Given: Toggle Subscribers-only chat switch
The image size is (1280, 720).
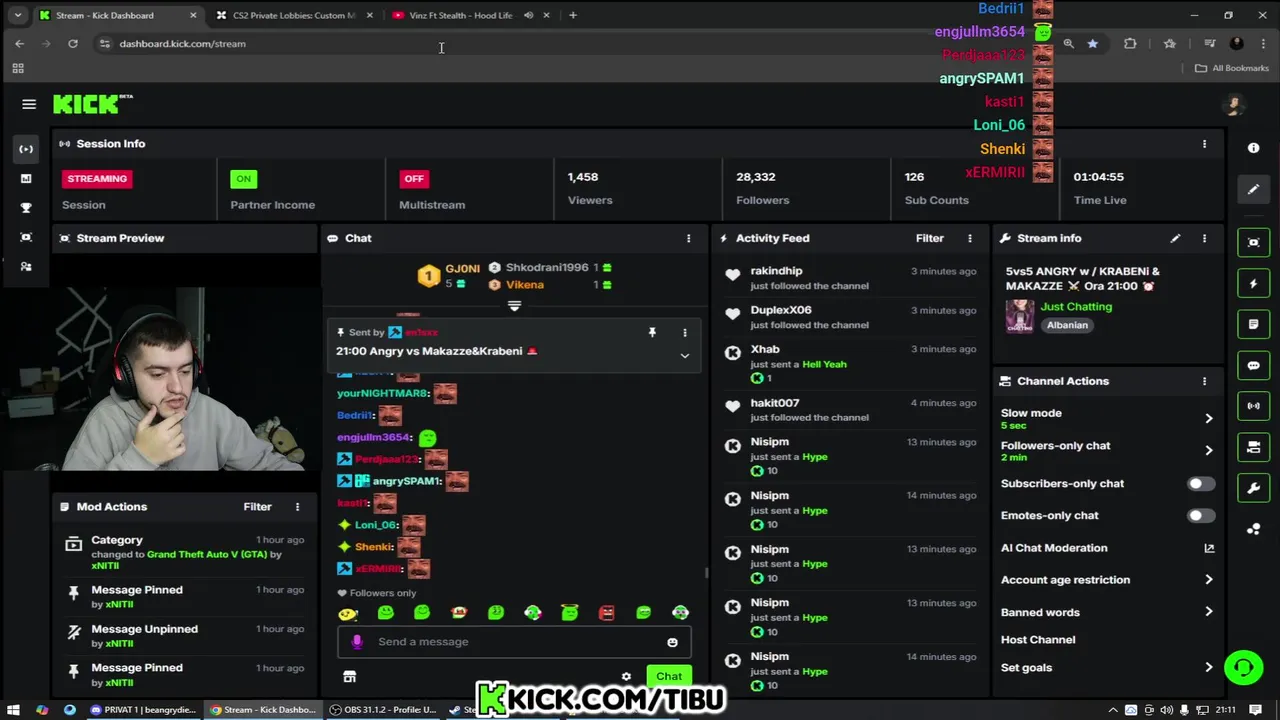Looking at the screenshot, I should pos(1201,484).
